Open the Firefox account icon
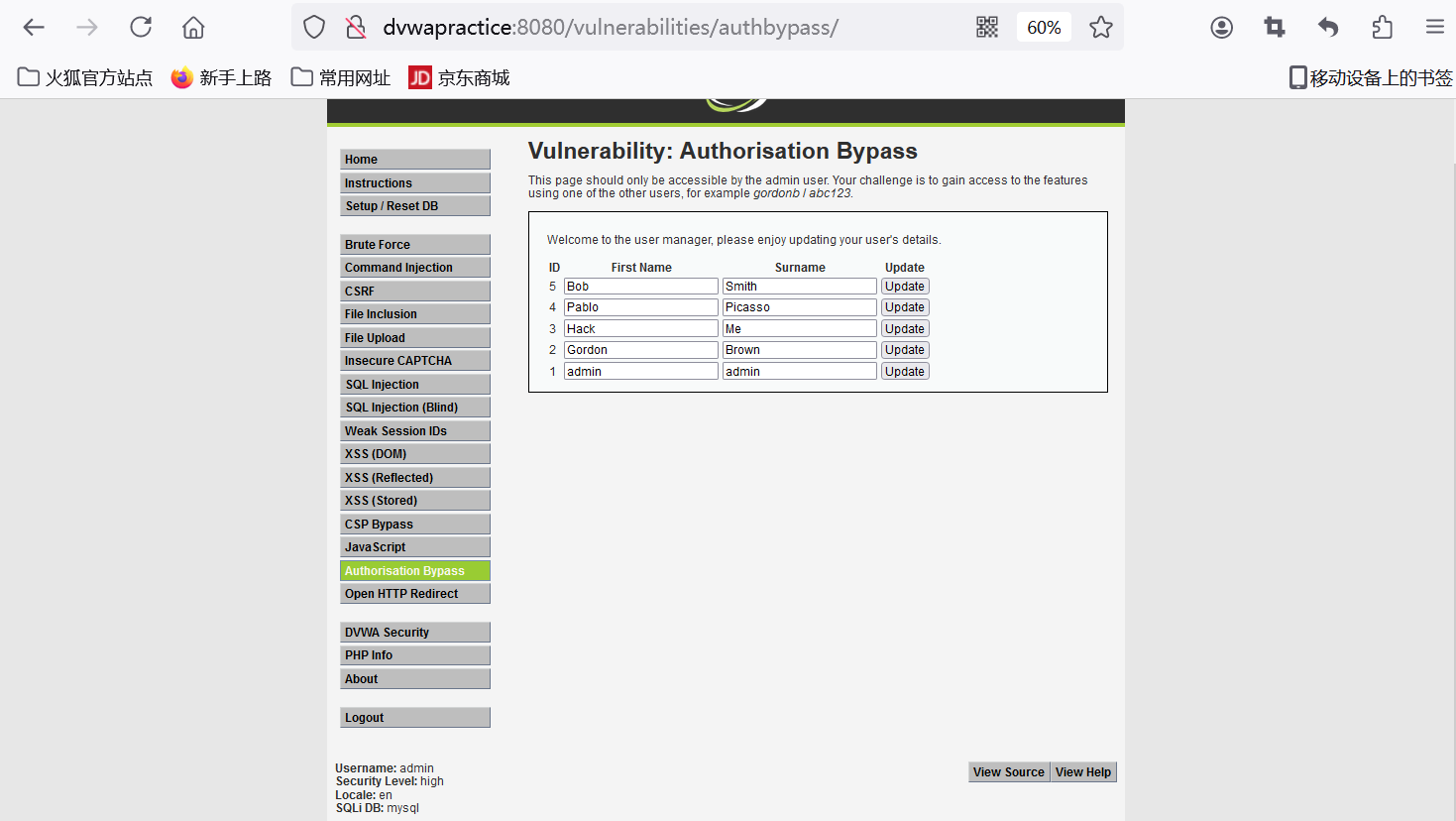1456x821 pixels. [x=1222, y=28]
